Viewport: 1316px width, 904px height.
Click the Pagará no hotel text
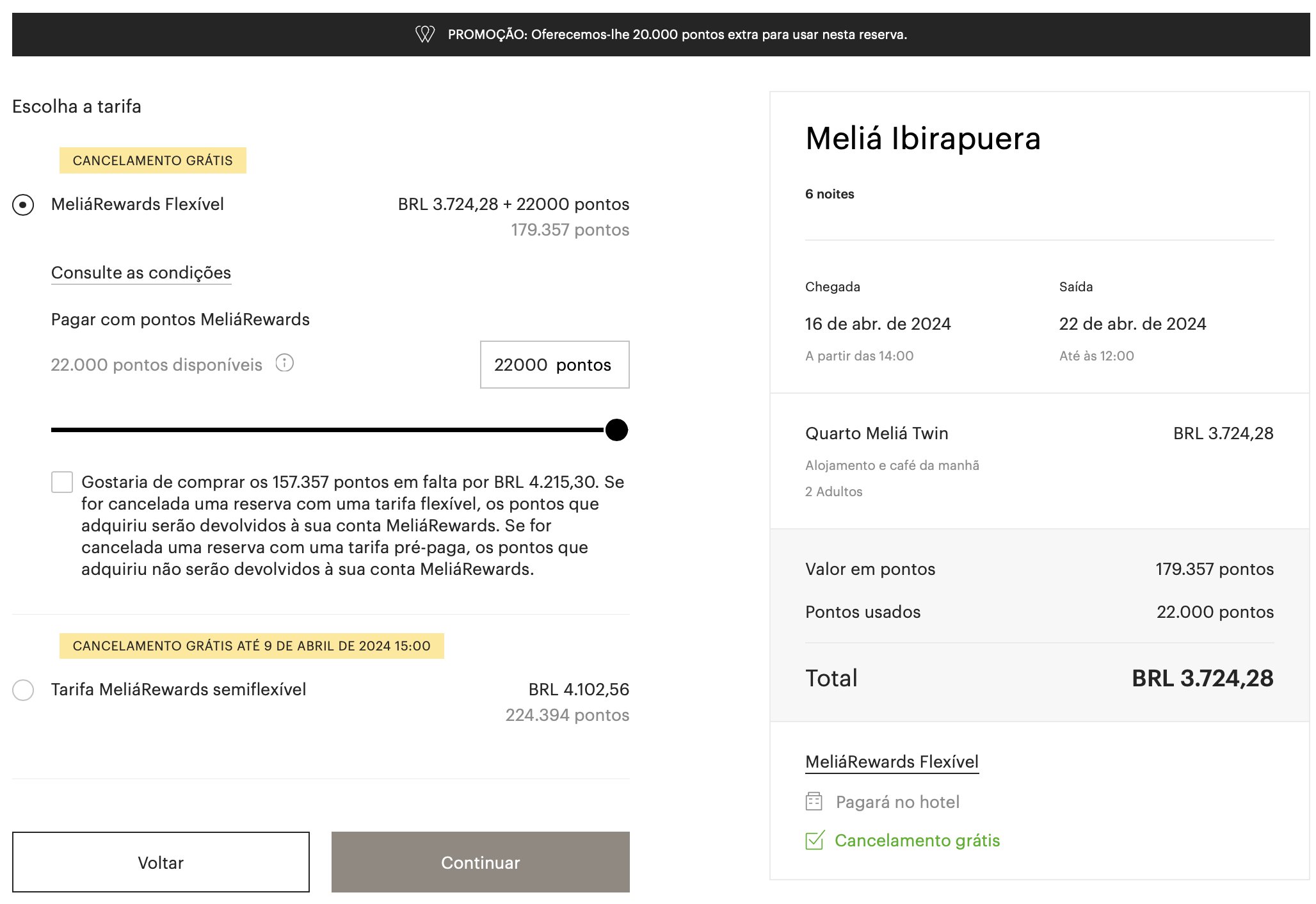click(897, 802)
